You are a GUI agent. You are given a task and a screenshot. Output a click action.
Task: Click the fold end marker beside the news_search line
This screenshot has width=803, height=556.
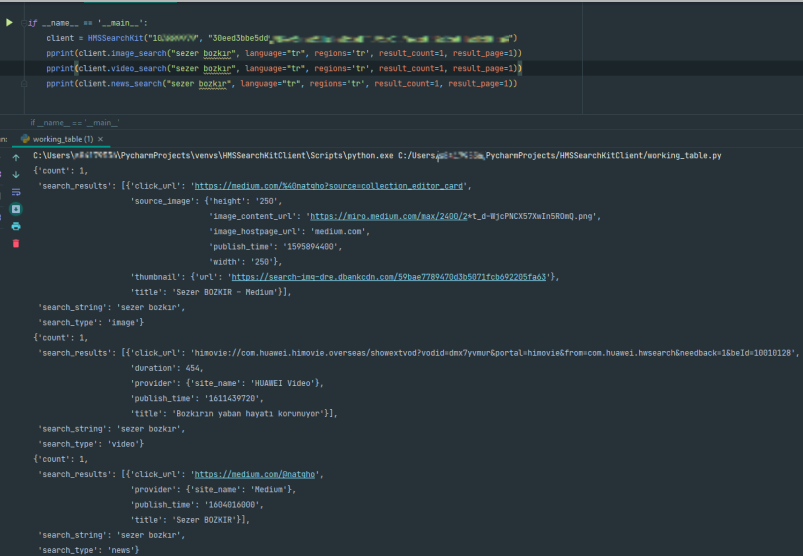tap(24, 83)
